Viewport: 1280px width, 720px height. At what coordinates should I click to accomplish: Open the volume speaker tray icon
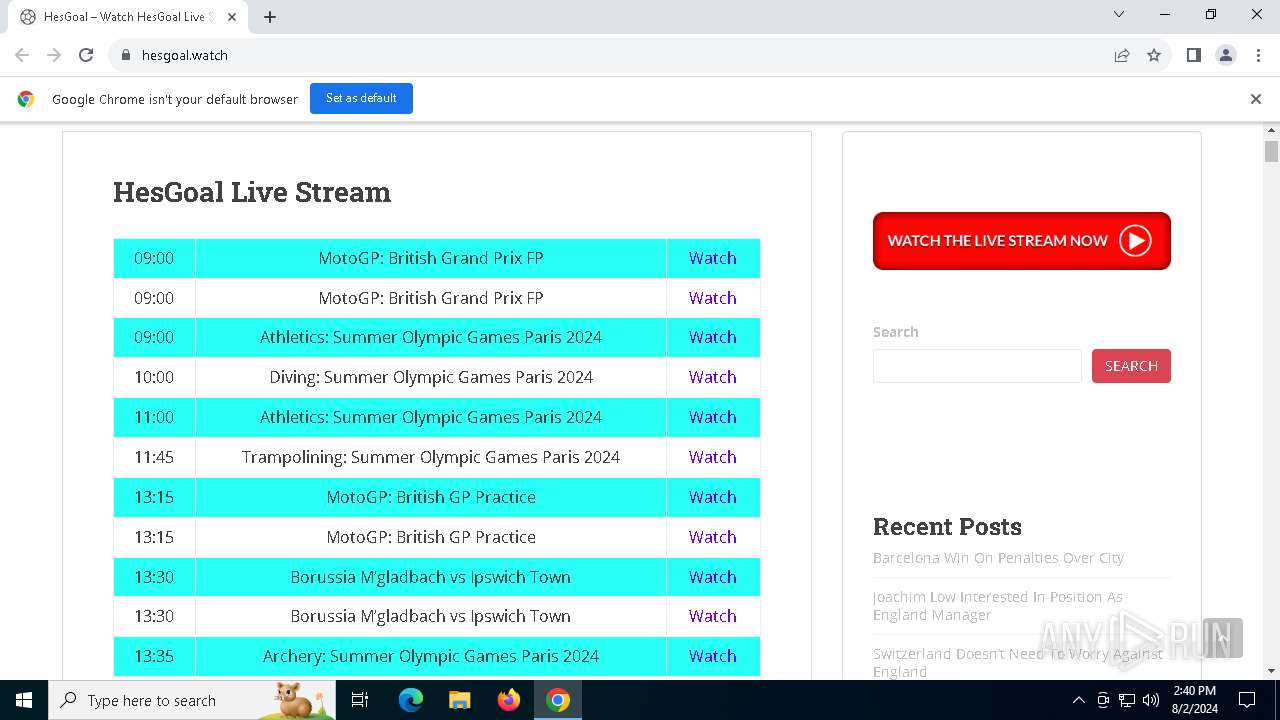point(1151,700)
